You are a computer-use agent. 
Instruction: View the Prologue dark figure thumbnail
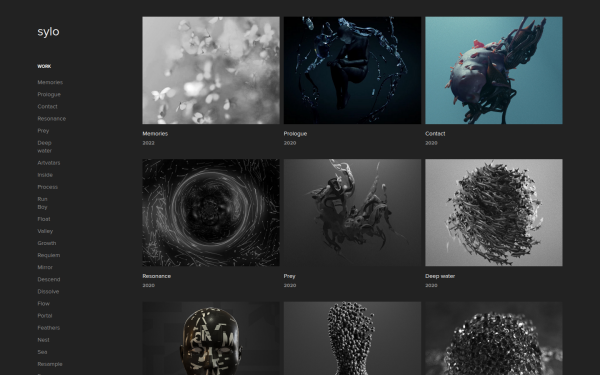coord(352,70)
